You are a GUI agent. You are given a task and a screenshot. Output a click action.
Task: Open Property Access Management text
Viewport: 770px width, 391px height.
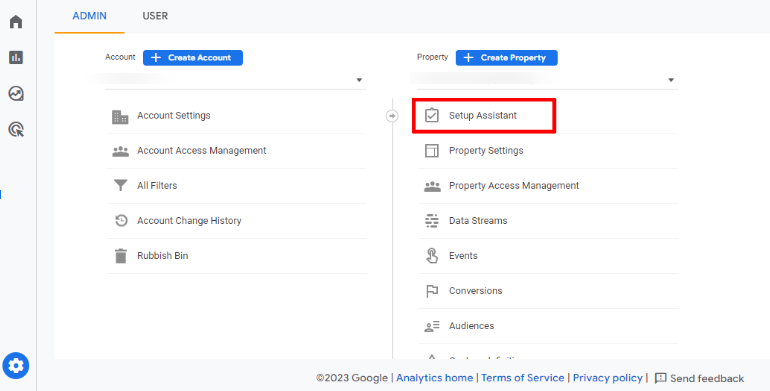[x=514, y=186]
